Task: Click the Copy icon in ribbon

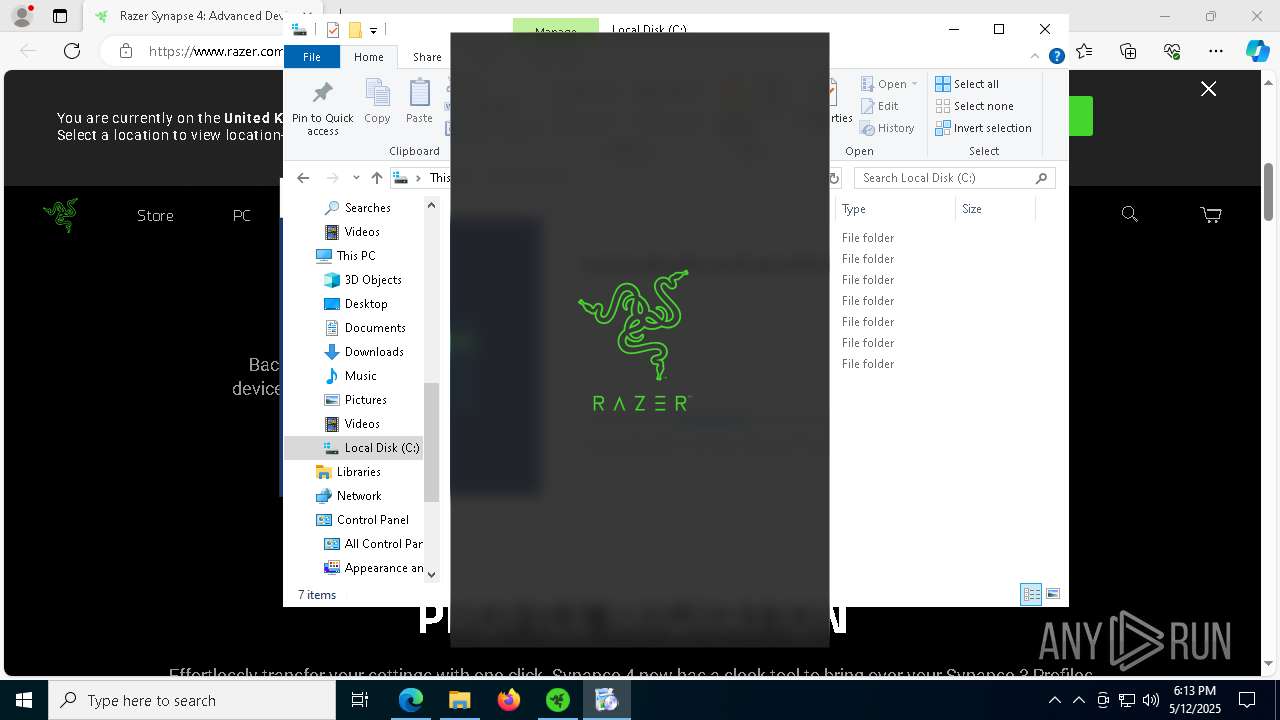Action: (377, 93)
